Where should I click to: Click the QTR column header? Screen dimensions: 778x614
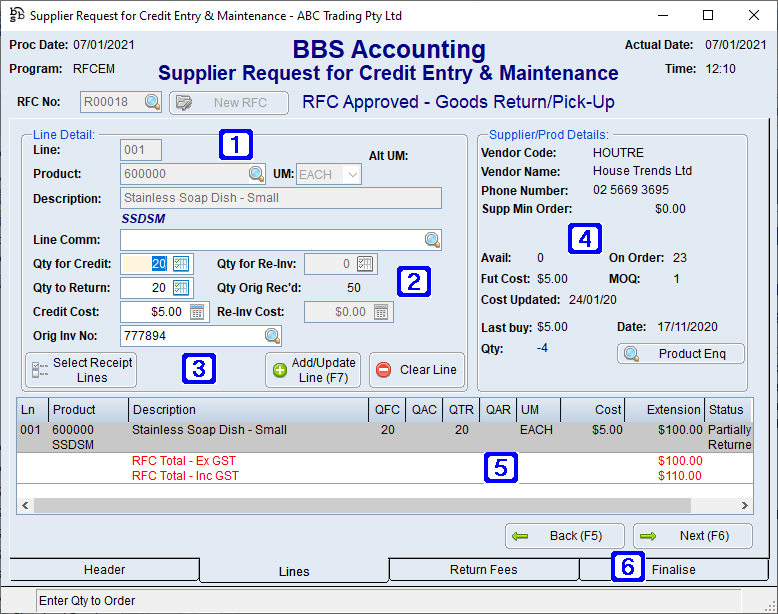coord(461,410)
